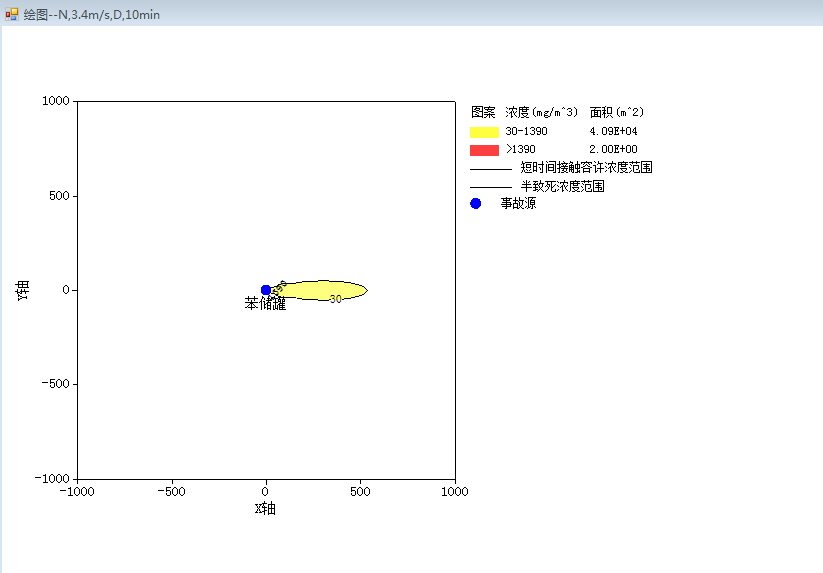Click the 面积(m^2) legend header
This screenshot has width=823, height=573.
point(617,112)
